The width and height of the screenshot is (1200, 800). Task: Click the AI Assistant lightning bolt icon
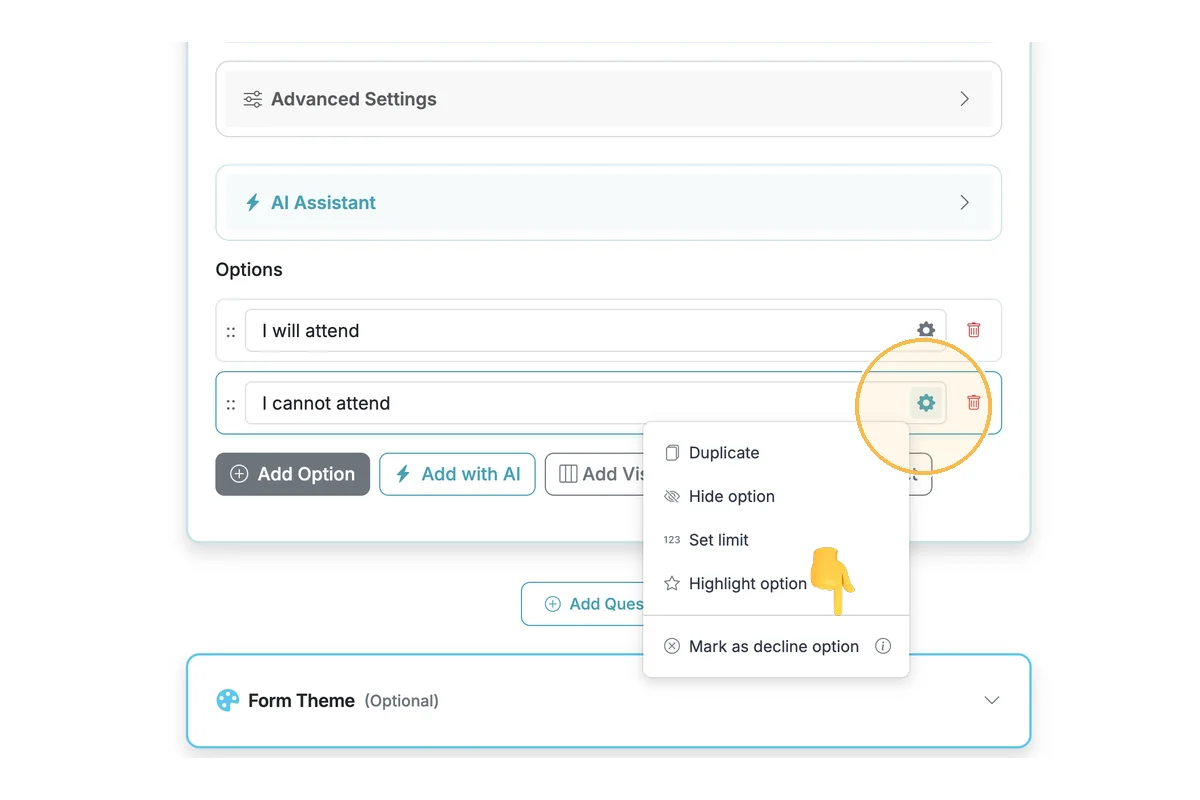[x=253, y=203]
